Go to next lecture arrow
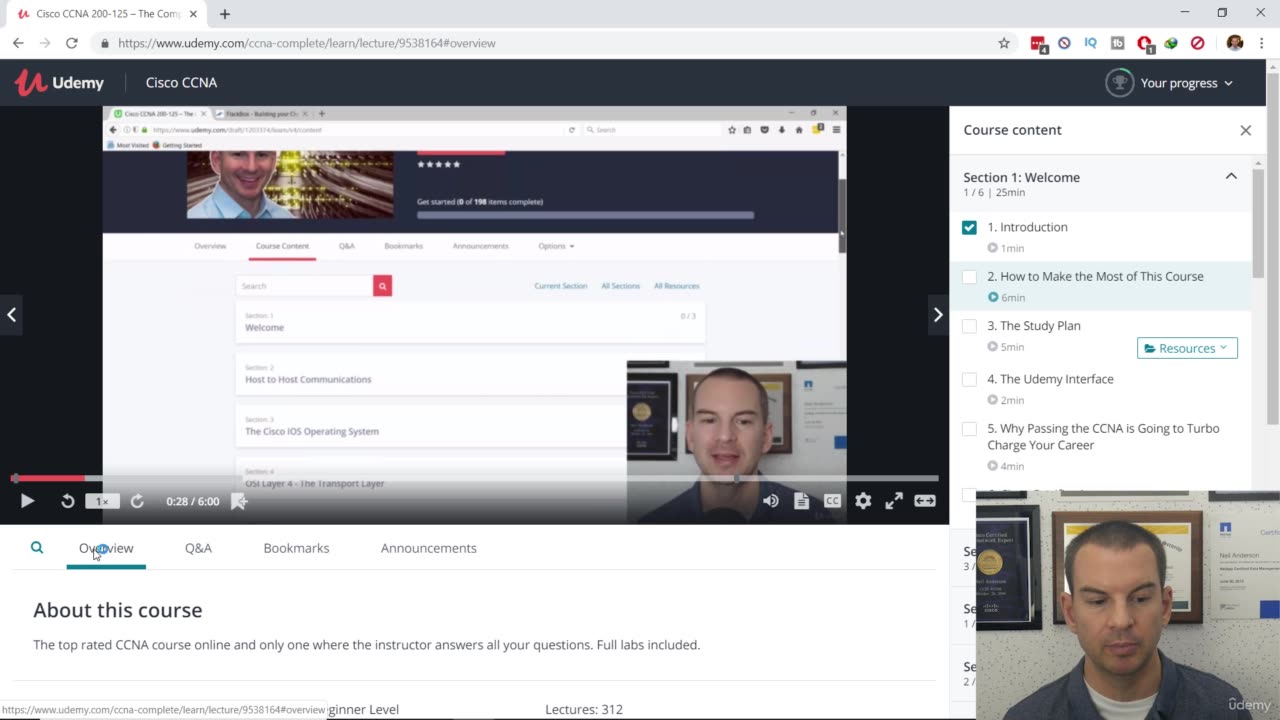1280x720 pixels. tap(937, 314)
